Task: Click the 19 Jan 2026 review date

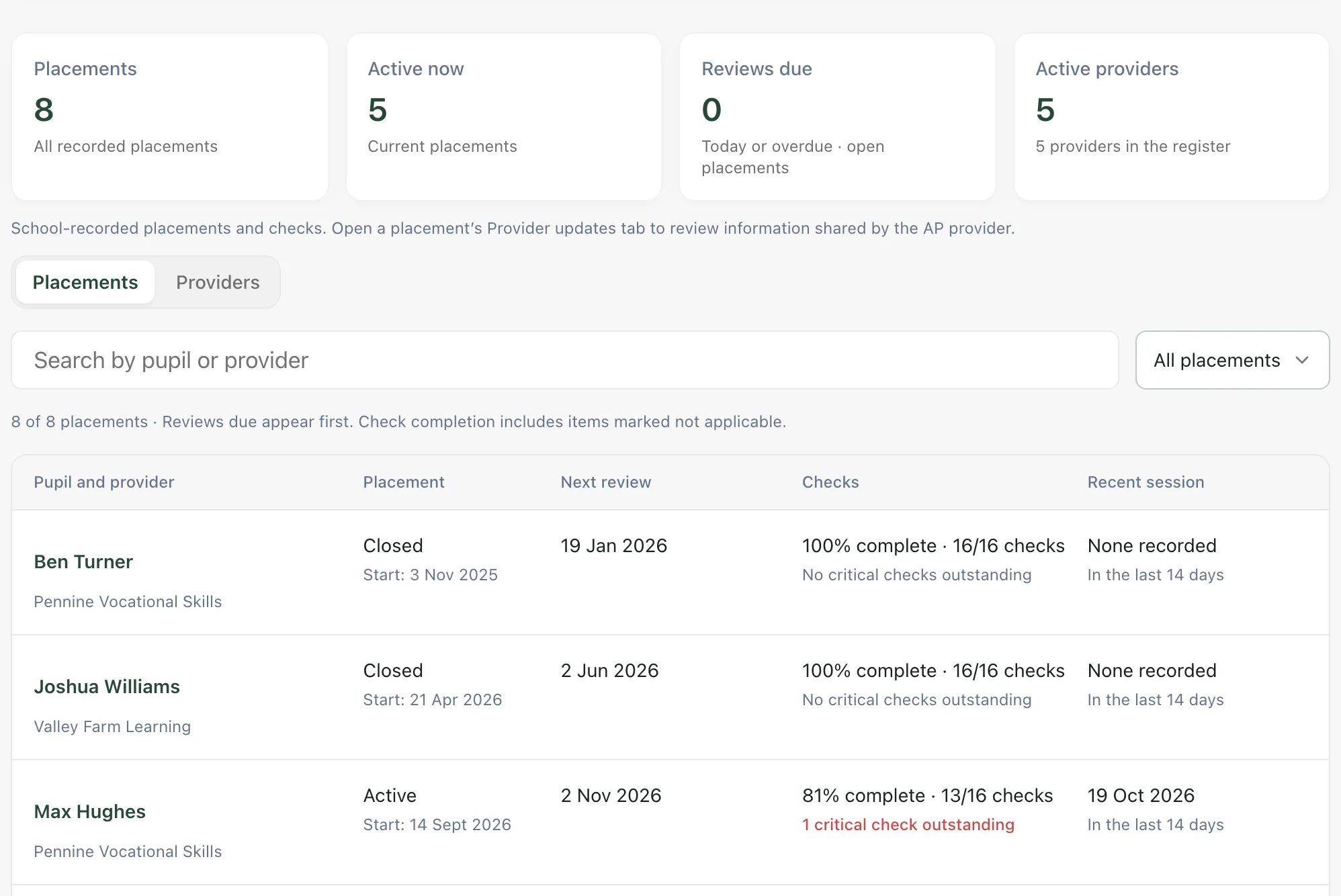Action: click(614, 545)
